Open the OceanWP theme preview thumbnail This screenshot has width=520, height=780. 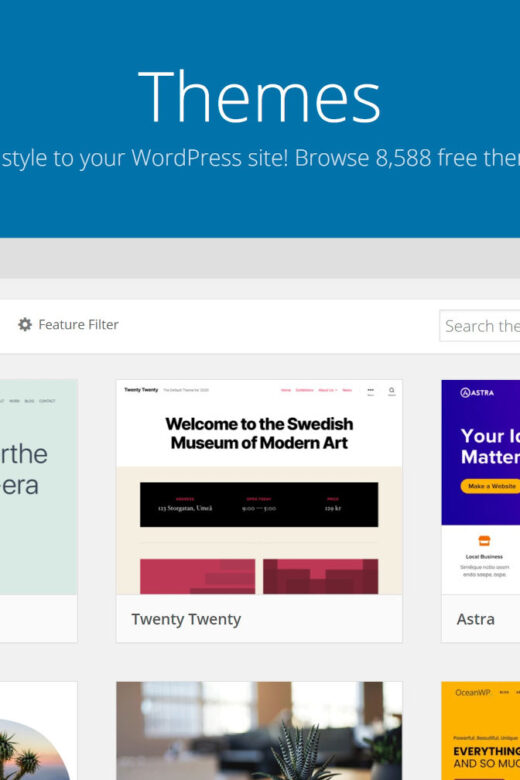point(481,731)
